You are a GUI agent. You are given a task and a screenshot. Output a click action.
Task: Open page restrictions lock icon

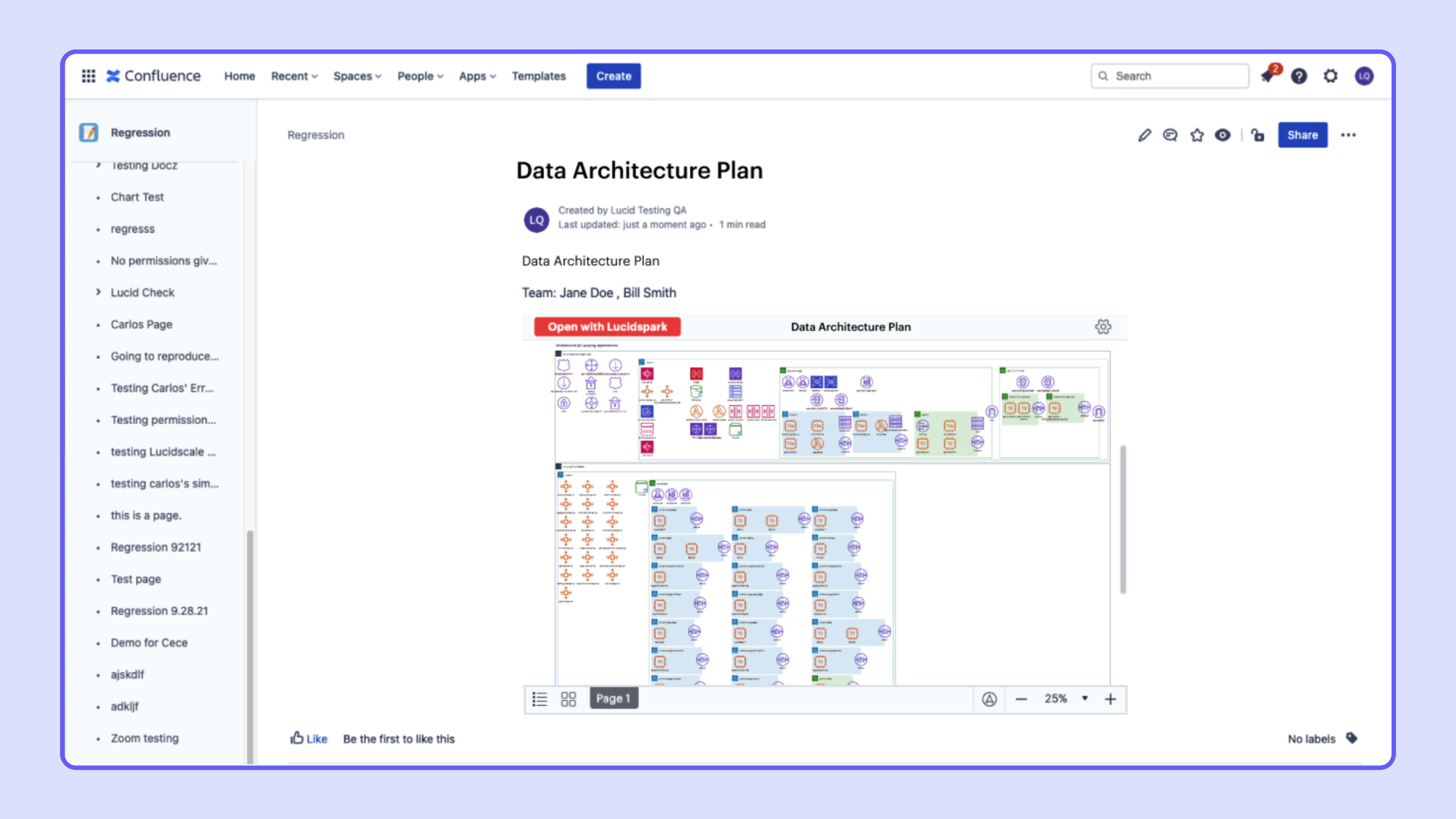click(x=1258, y=135)
